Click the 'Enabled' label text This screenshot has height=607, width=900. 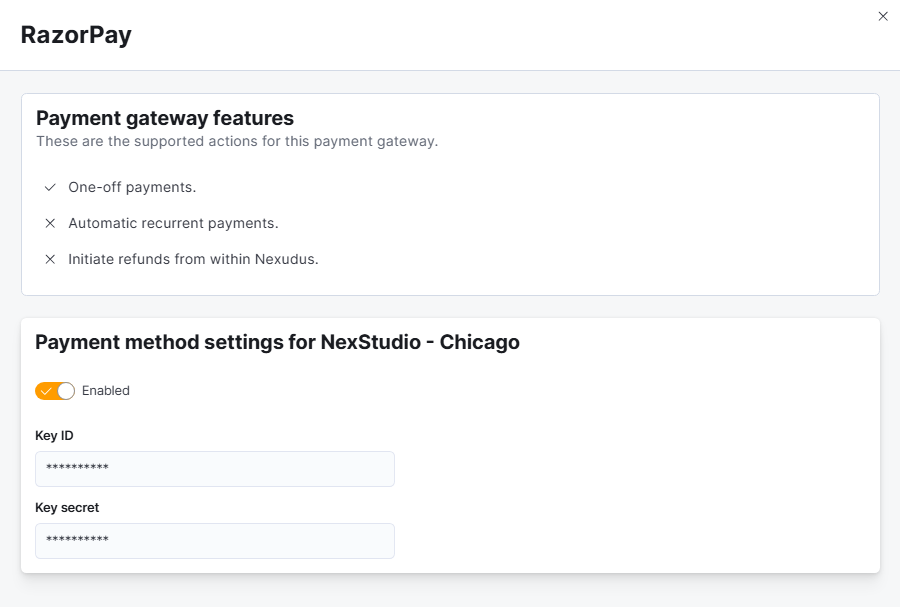click(106, 391)
